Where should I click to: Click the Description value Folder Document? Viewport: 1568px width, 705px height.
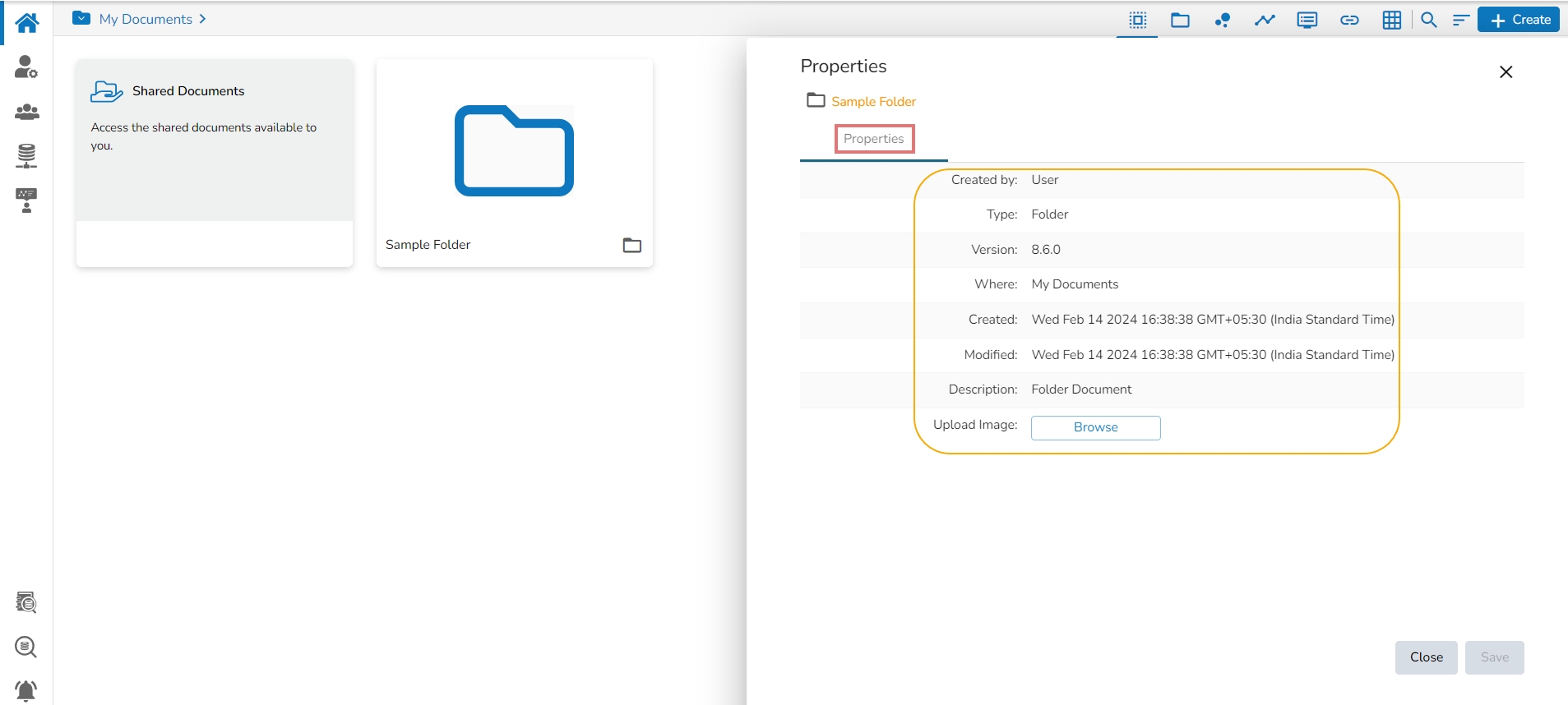(1081, 389)
